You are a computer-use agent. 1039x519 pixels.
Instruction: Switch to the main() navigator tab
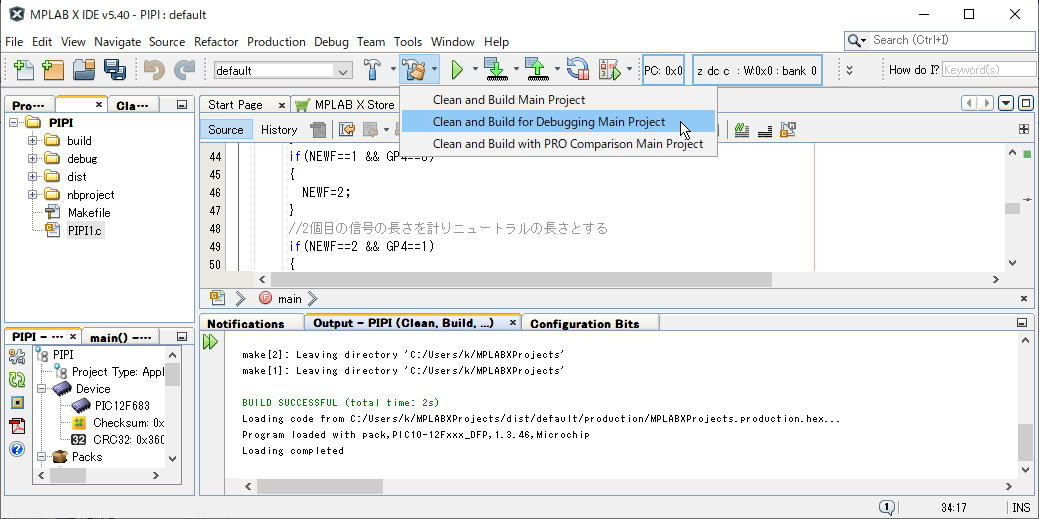(x=121, y=337)
